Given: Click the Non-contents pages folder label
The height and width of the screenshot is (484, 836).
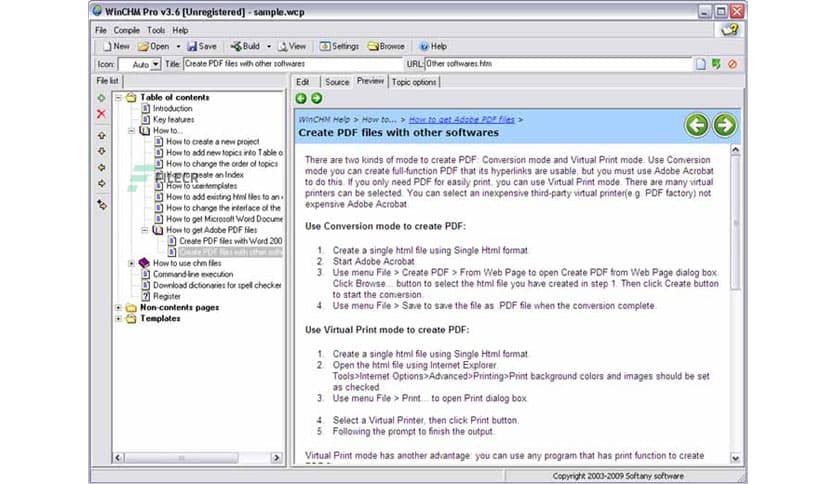Looking at the screenshot, I should (179, 308).
